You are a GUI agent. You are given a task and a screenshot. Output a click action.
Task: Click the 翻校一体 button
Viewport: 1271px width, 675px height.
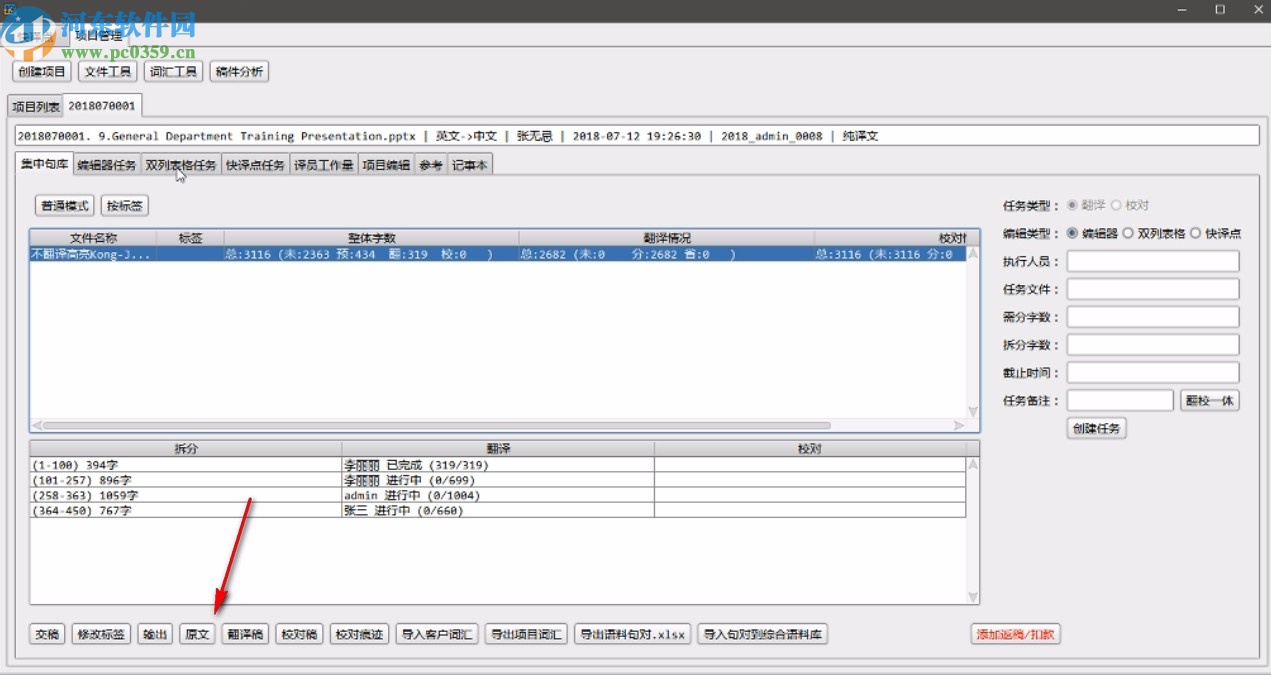coord(1210,401)
